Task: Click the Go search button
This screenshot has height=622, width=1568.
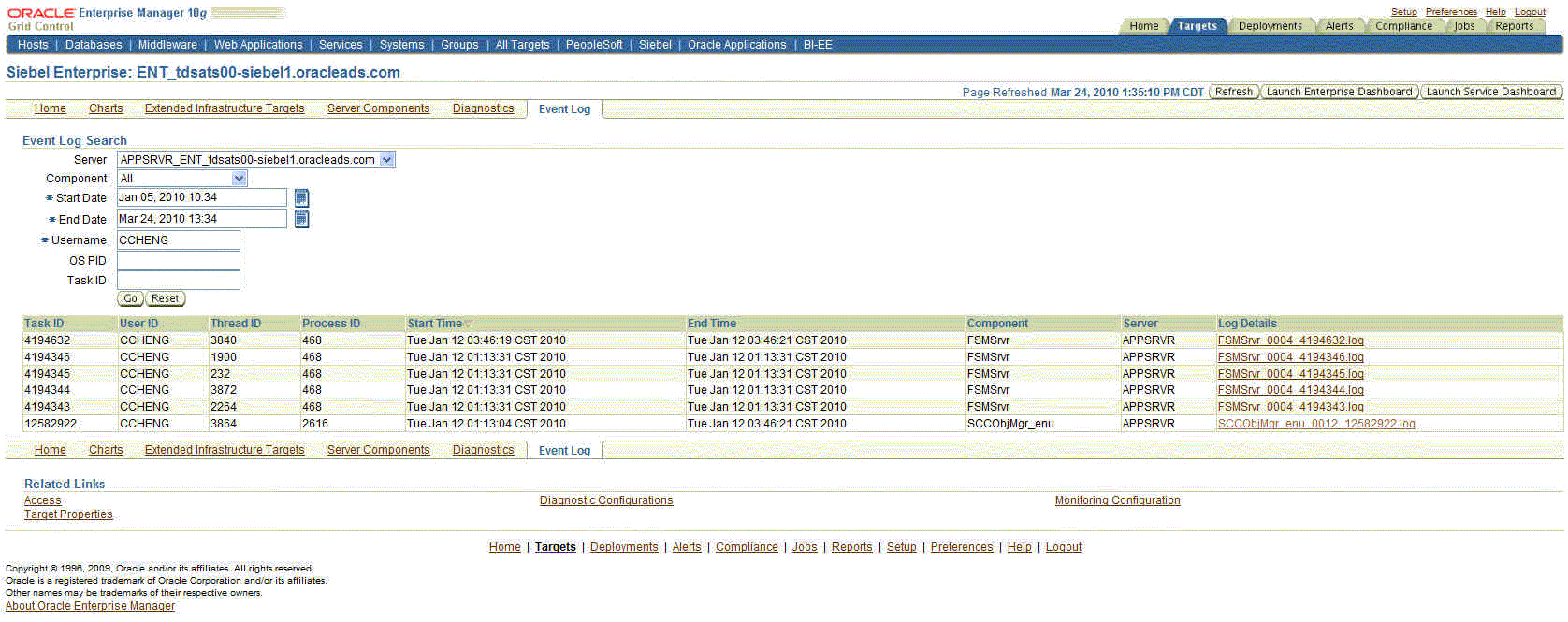Action: tap(130, 298)
